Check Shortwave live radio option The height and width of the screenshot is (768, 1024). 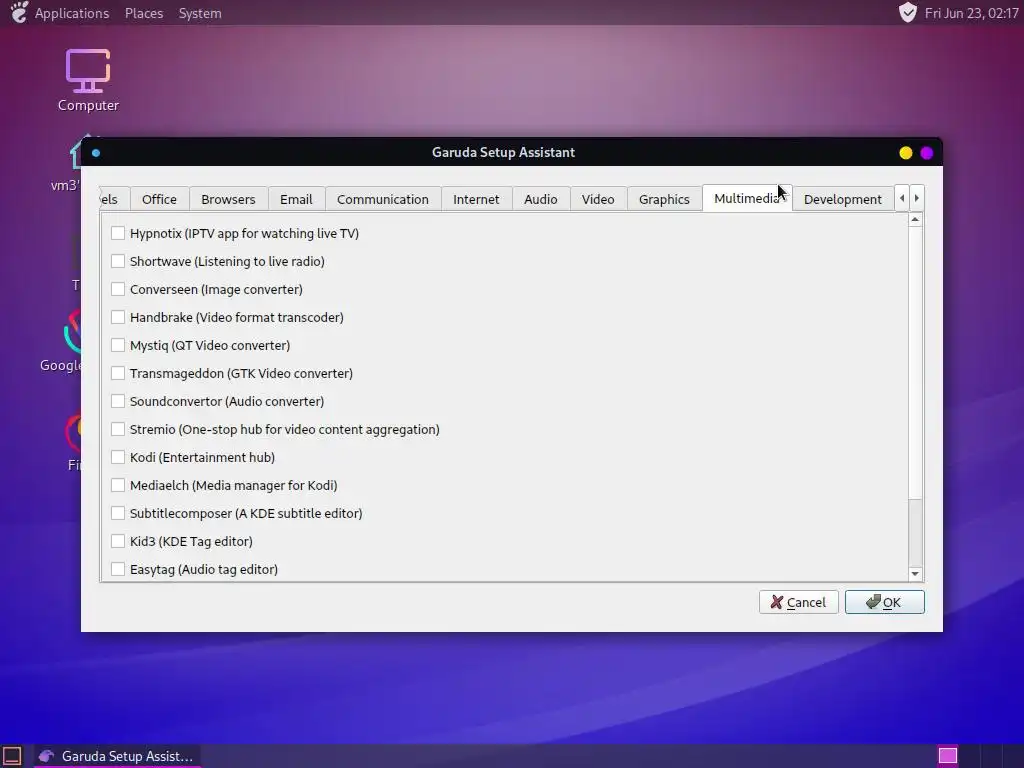118,261
